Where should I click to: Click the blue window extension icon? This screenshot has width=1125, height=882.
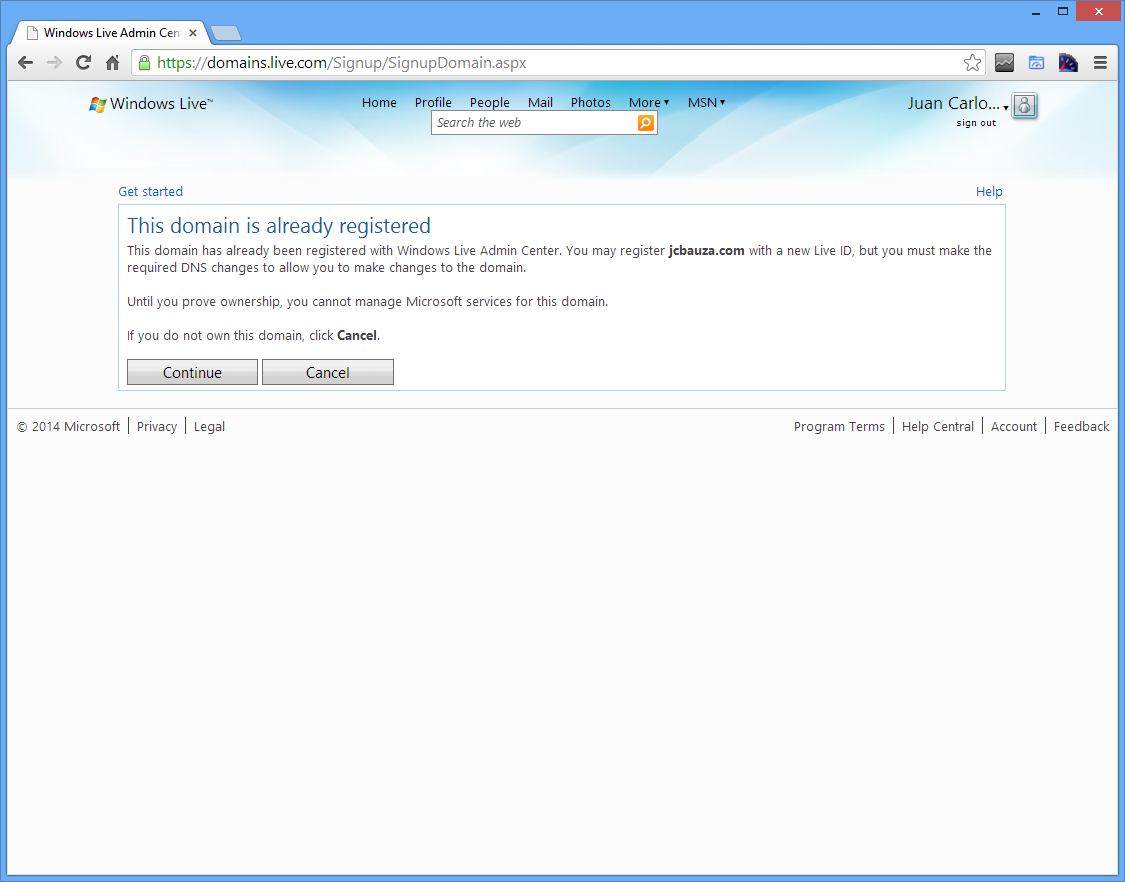[1036, 63]
